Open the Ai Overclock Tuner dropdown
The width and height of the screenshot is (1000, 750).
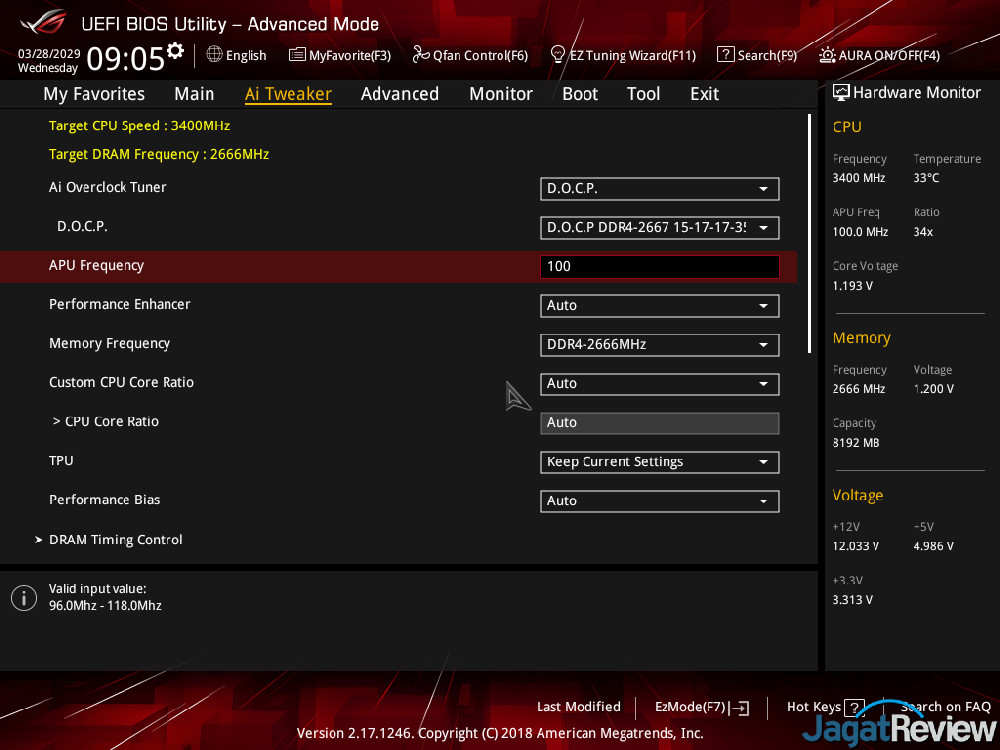[x=659, y=188]
